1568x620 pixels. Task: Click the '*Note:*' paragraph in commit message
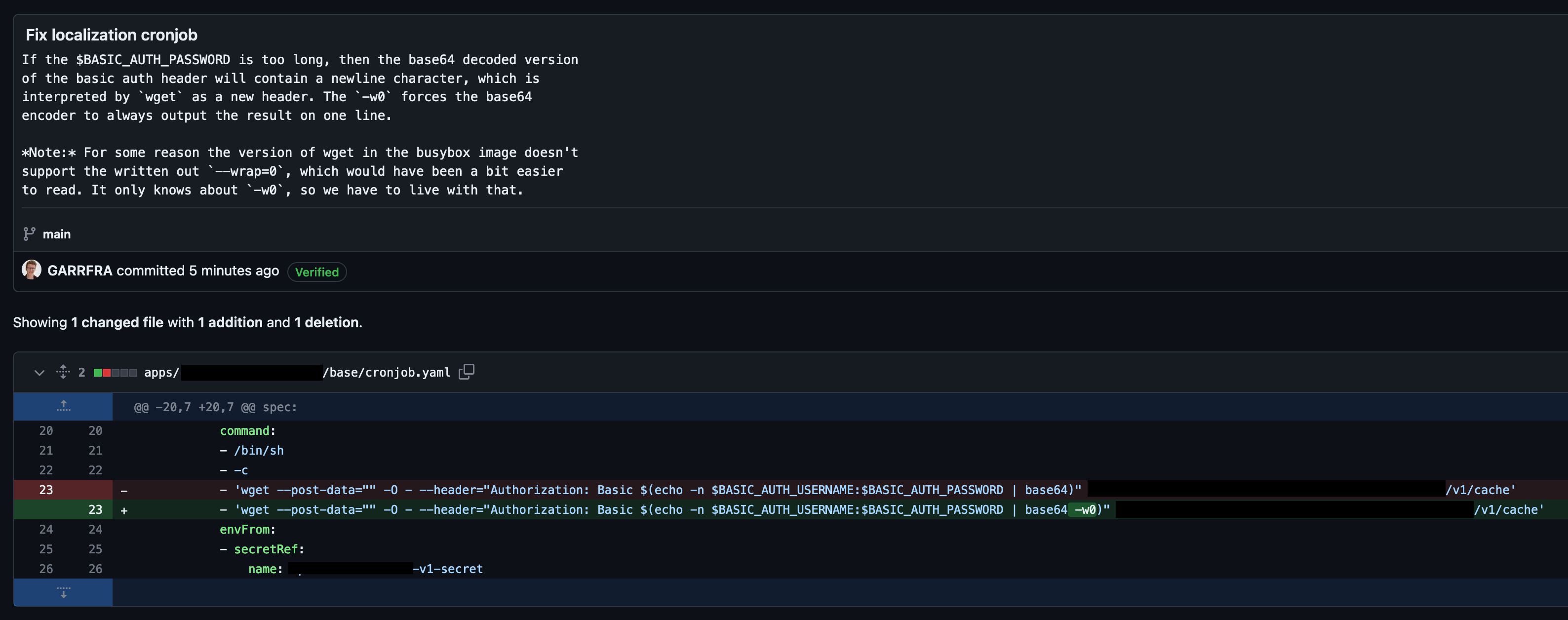[x=300, y=171]
